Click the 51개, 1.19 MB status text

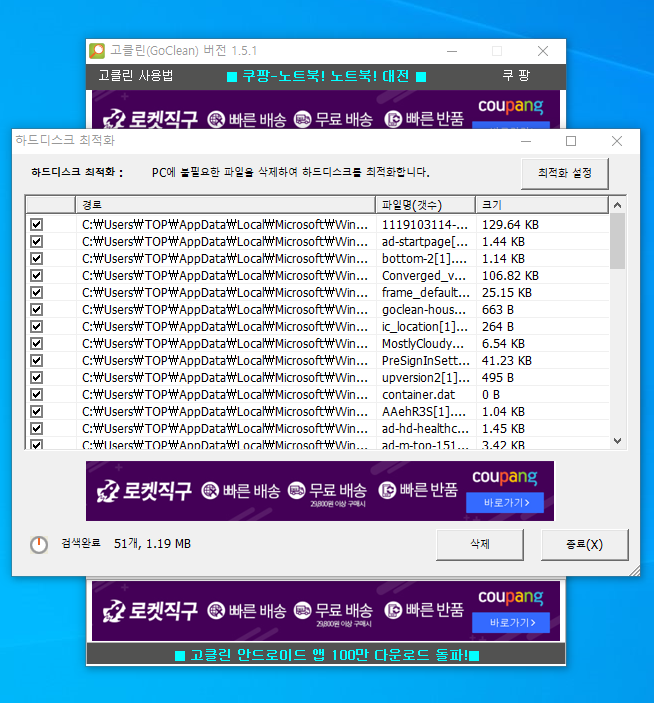tap(152, 544)
